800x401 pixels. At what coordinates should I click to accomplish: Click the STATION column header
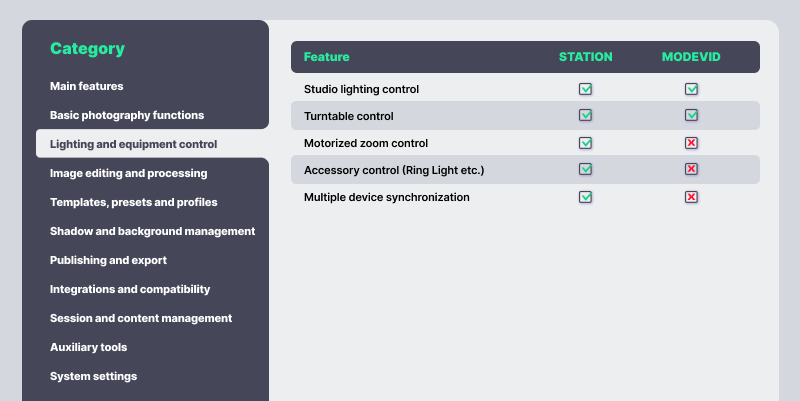pos(586,57)
